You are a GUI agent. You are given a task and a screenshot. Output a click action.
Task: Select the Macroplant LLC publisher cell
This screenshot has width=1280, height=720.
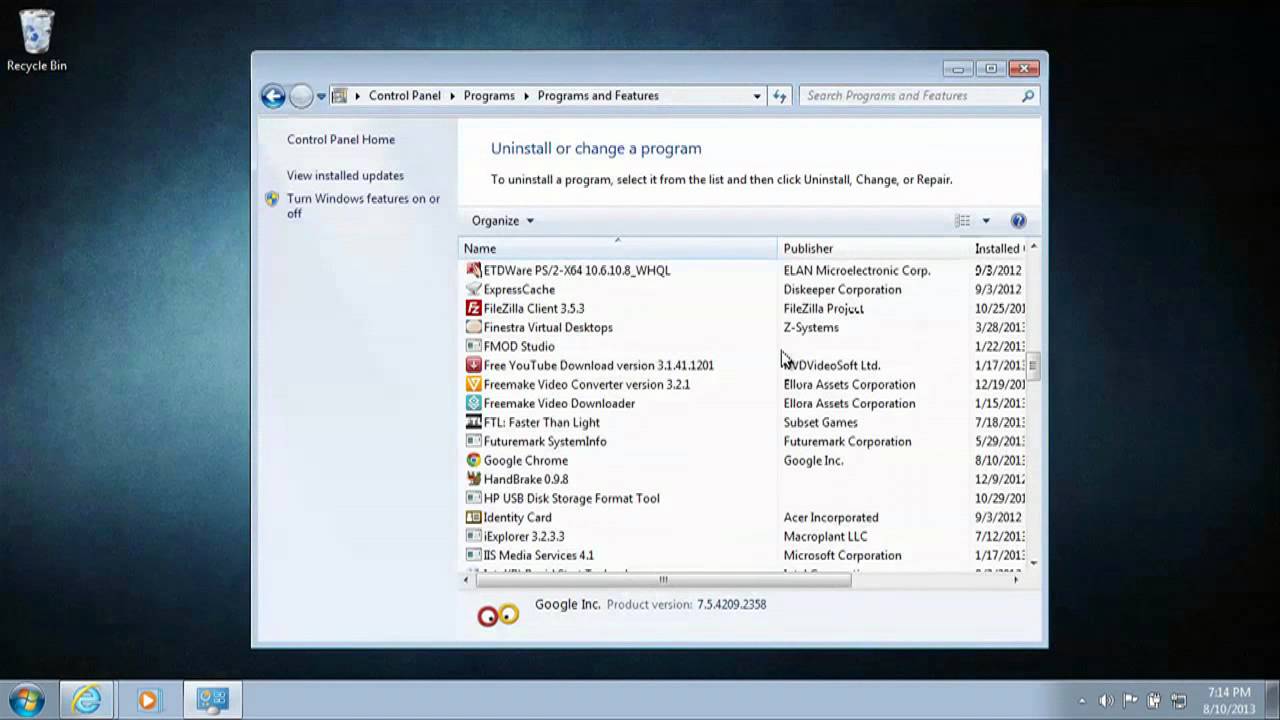point(825,536)
